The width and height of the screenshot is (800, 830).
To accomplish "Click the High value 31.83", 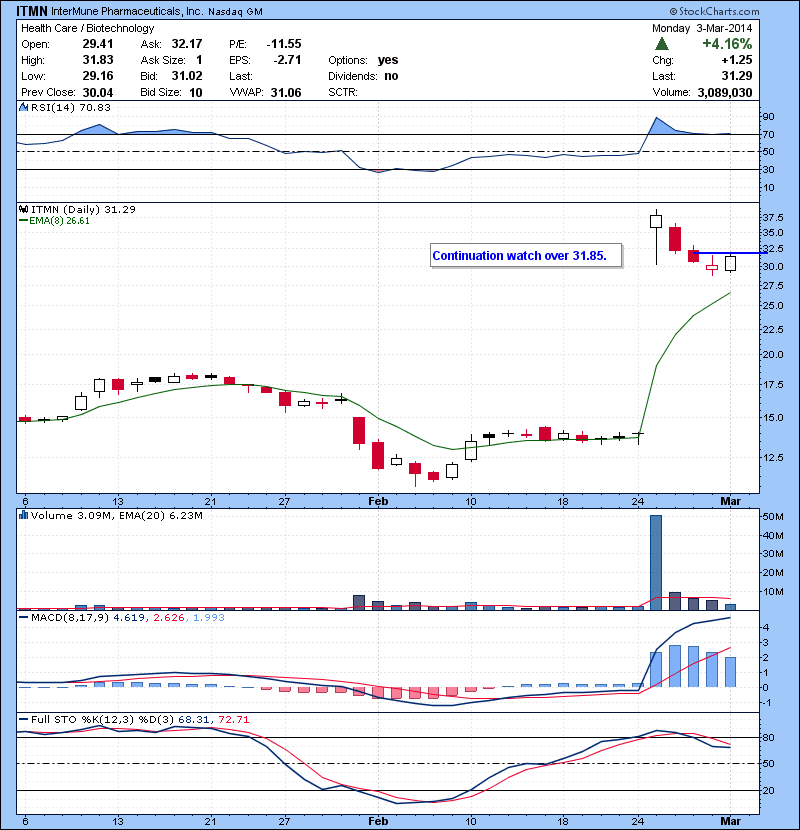I will 98,60.
